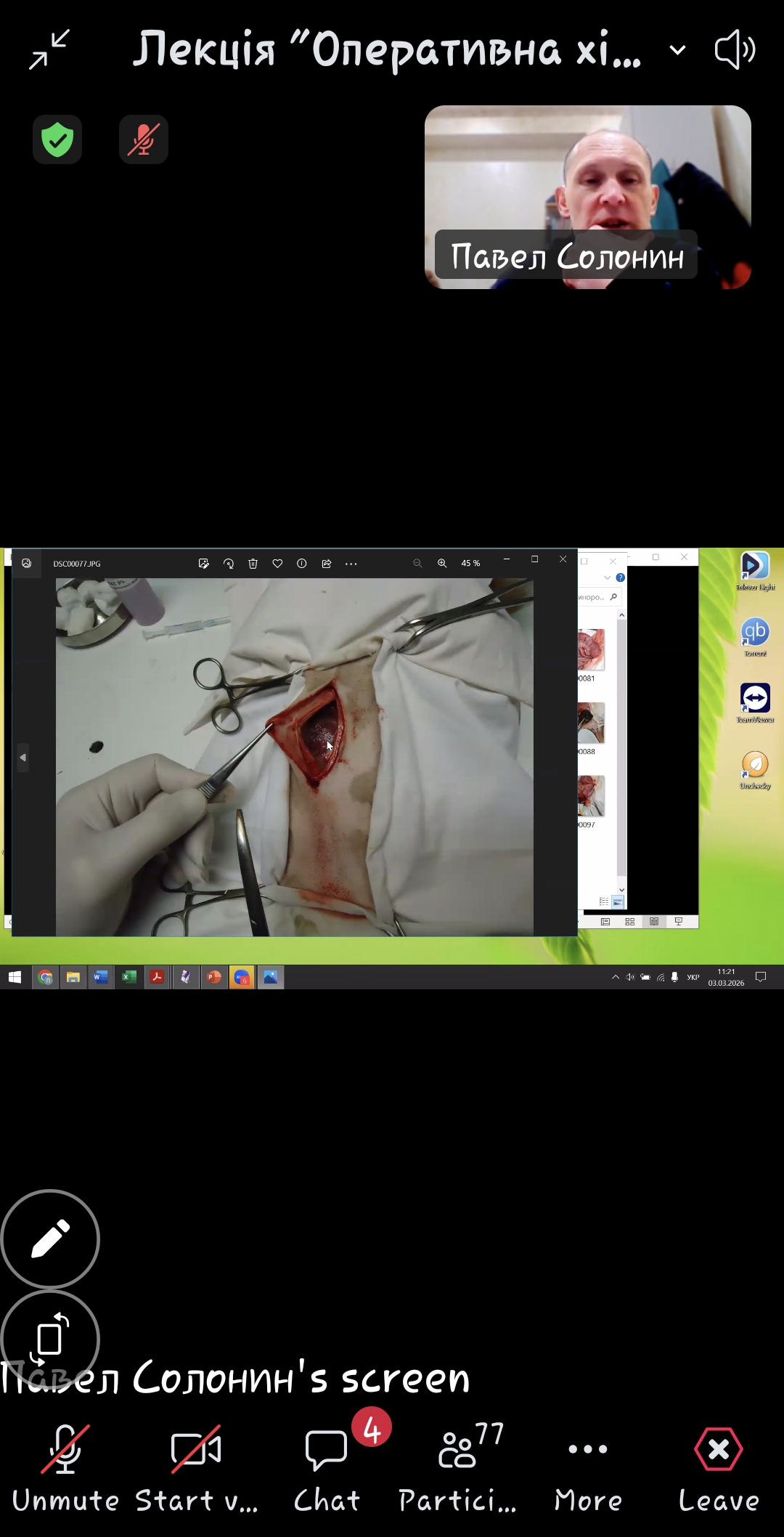Start video from the bottom bar
Image resolution: width=784 pixels, height=1537 pixels.
196,1467
